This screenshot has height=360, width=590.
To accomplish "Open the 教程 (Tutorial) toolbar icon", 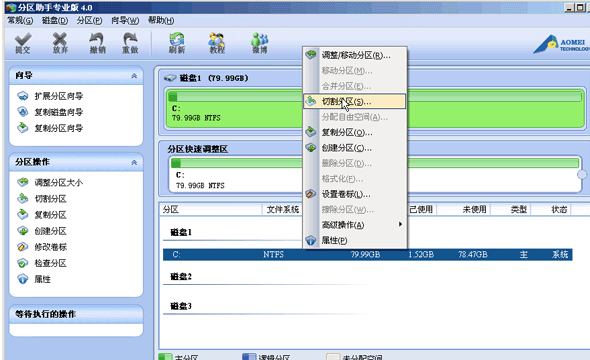I will point(217,43).
